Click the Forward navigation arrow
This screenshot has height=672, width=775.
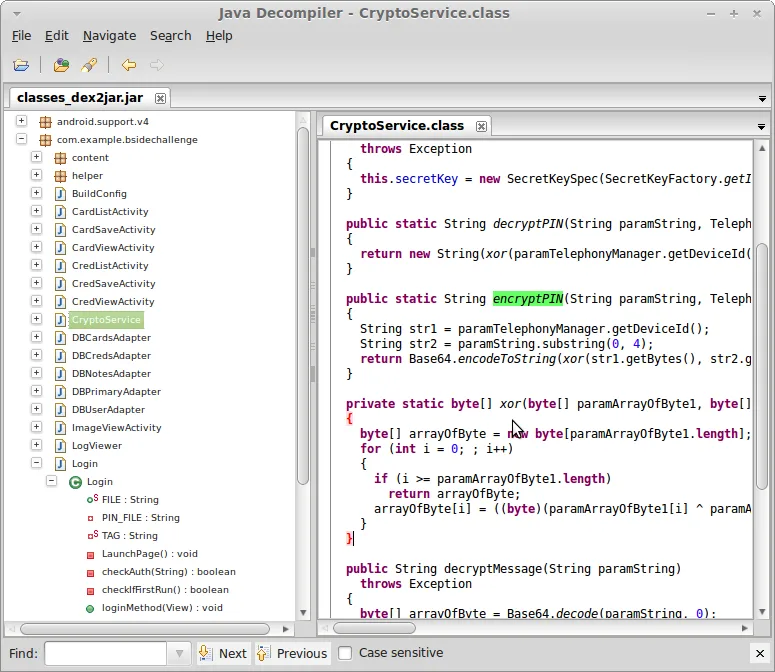pos(157,65)
